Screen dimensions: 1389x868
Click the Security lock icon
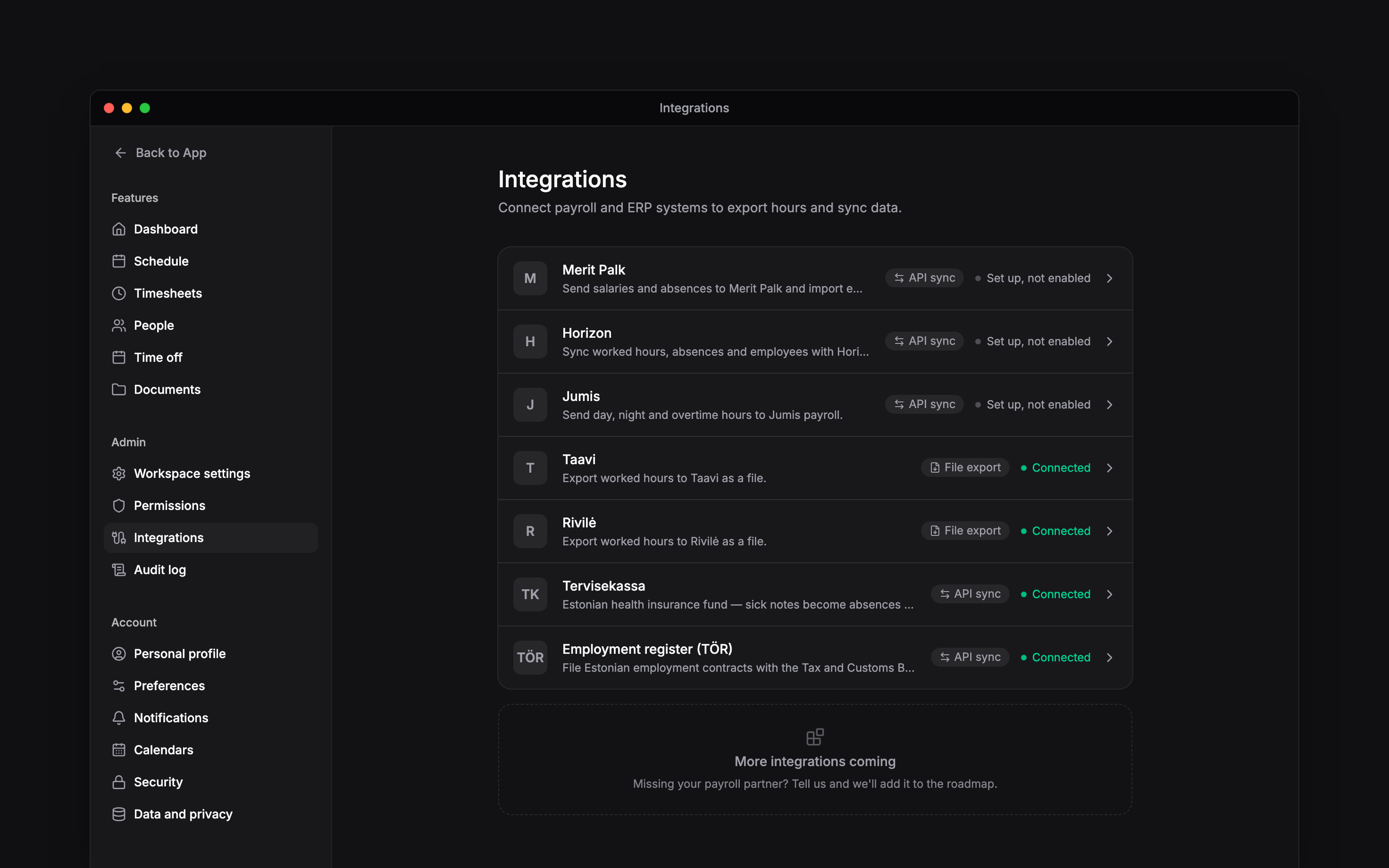119,782
